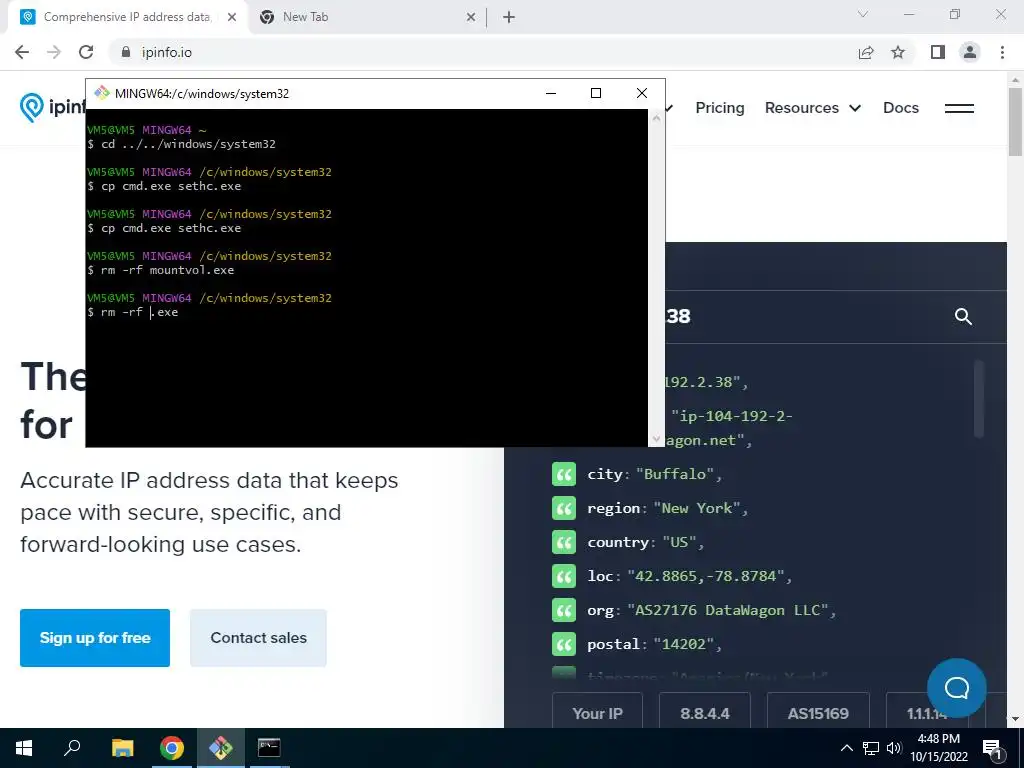Open the Docs link
Image resolution: width=1024 pixels, height=768 pixels.
[x=901, y=108]
